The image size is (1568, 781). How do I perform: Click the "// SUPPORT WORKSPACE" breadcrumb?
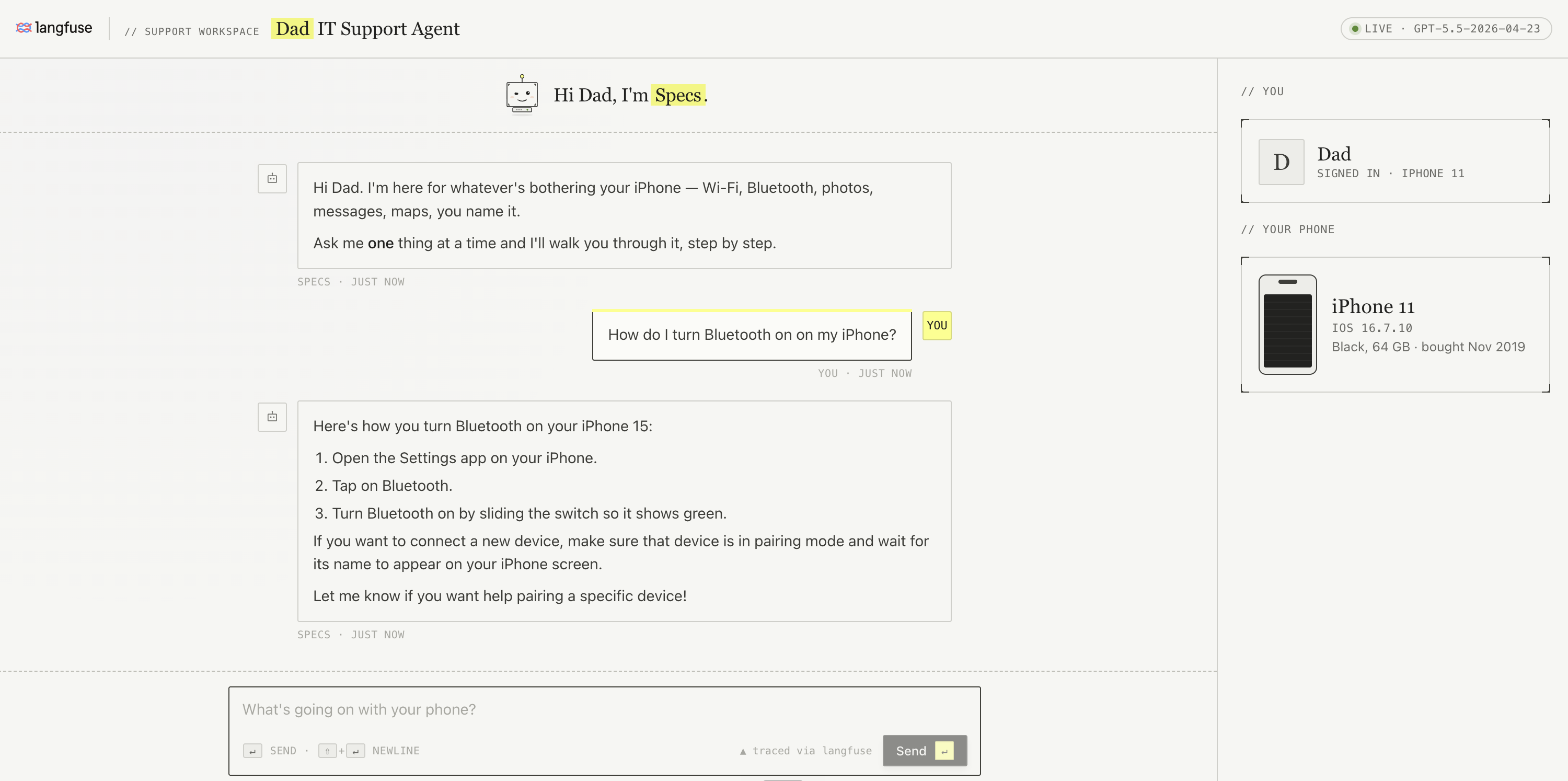[x=192, y=31]
